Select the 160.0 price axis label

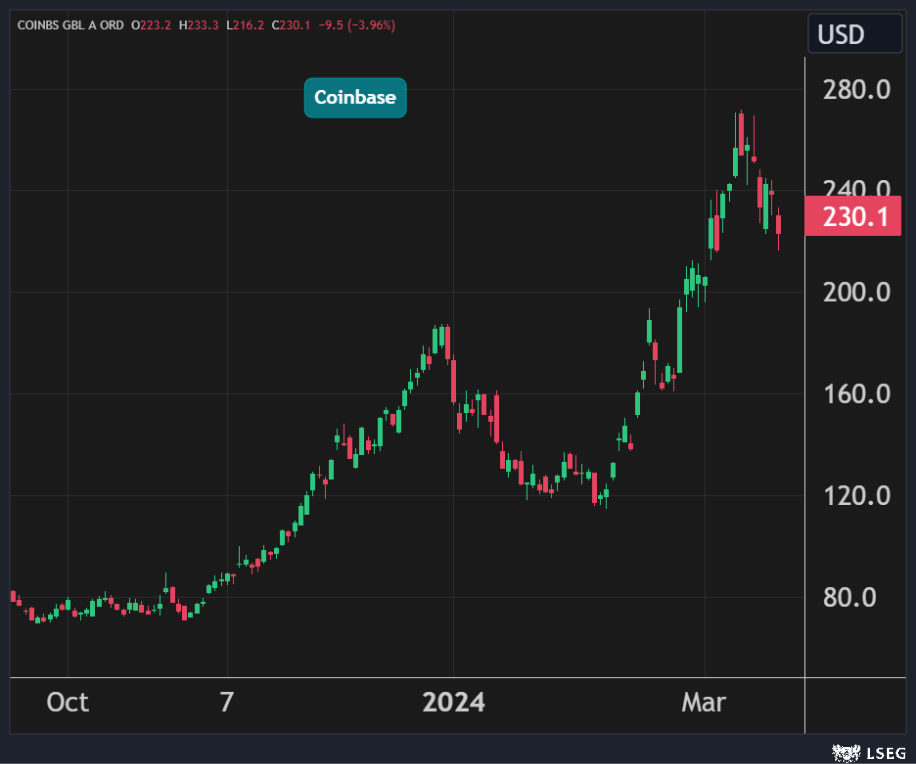[x=856, y=394]
